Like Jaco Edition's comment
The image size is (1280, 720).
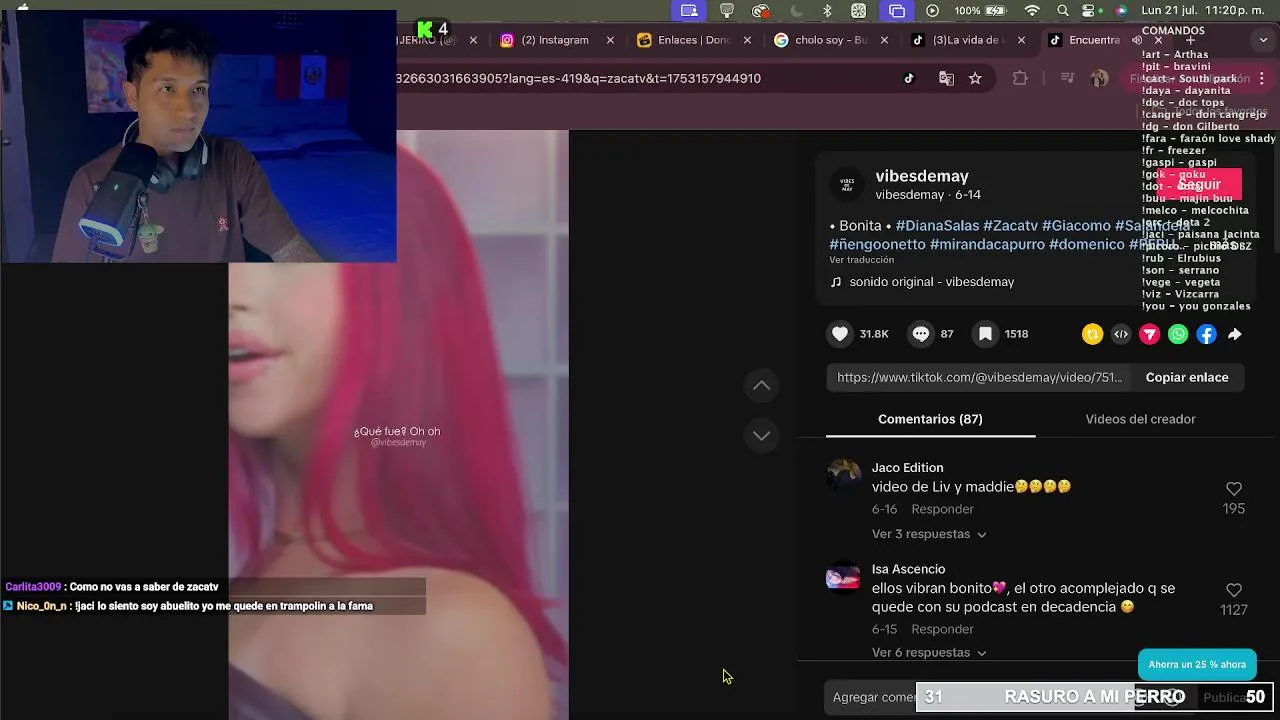pyautogui.click(x=1234, y=489)
